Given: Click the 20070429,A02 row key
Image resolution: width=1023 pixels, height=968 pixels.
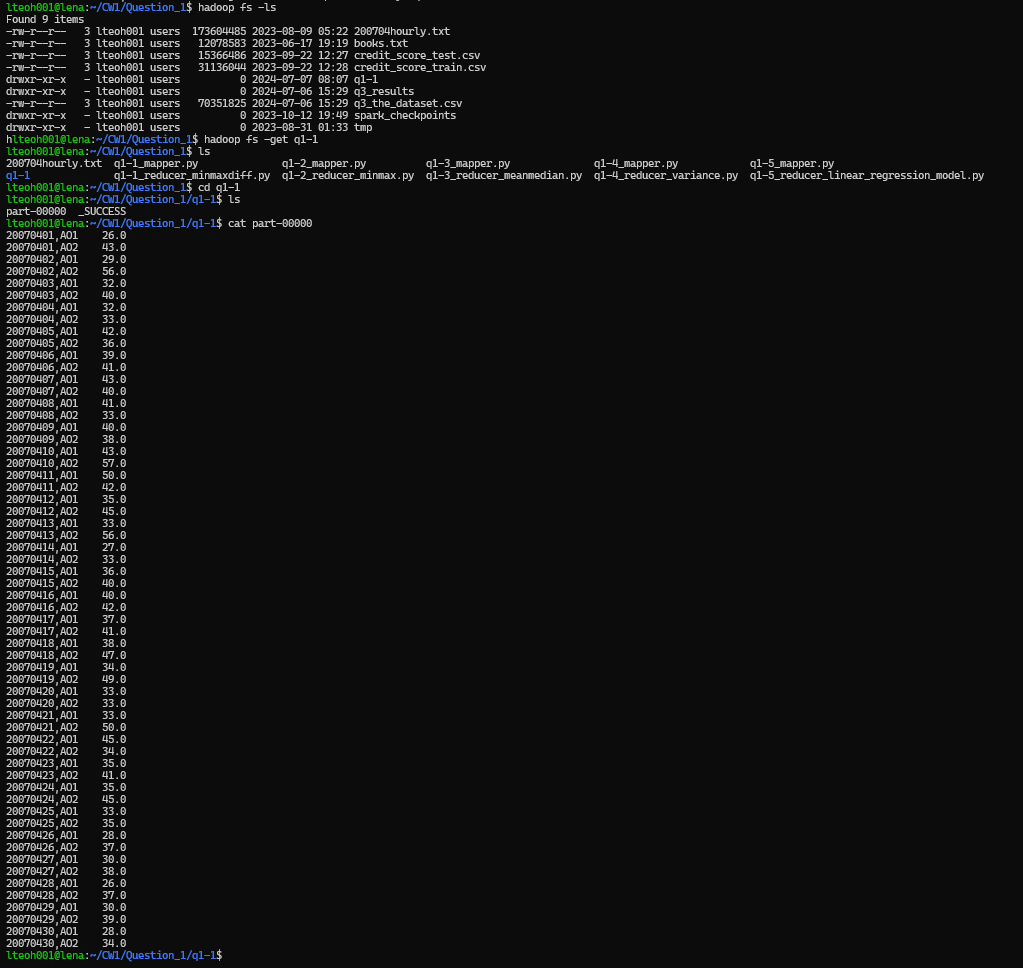Looking at the screenshot, I should 42,919.
